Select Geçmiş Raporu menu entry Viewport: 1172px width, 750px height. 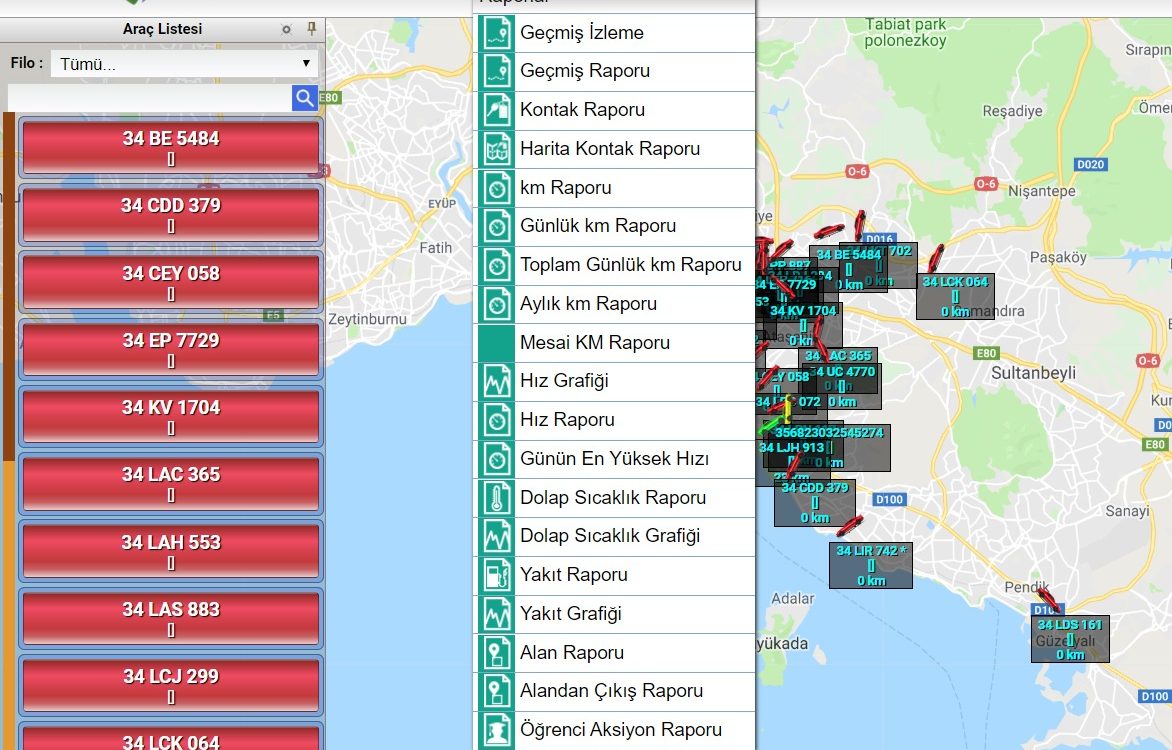click(x=614, y=72)
